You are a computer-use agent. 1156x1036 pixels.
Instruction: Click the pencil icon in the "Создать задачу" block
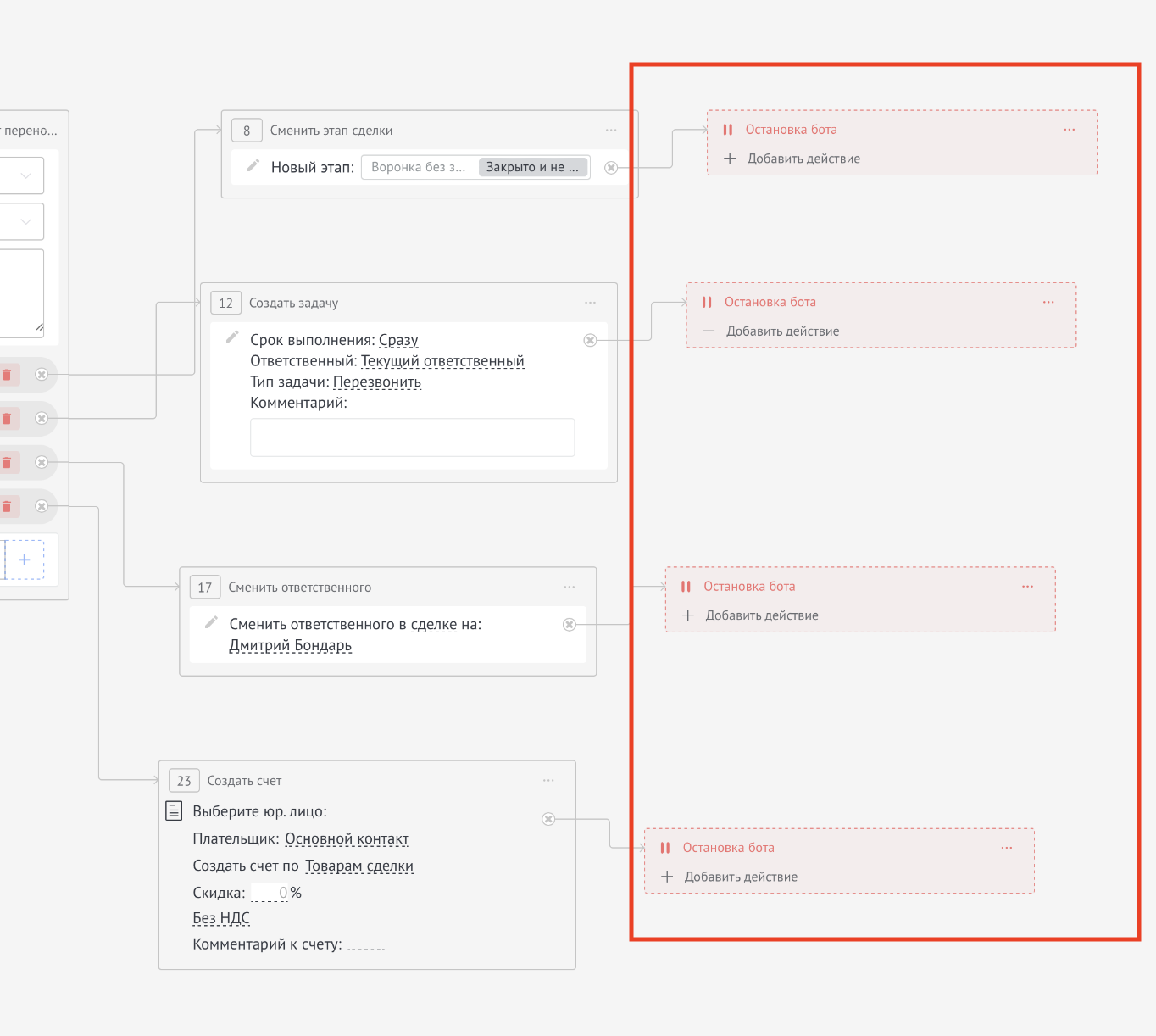(x=232, y=337)
